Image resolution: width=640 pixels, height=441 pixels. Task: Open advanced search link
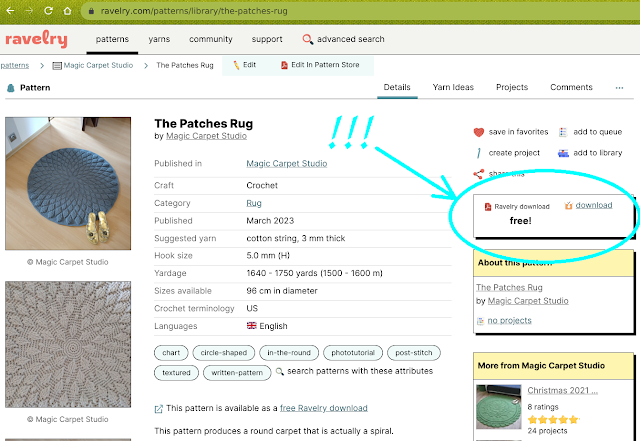pyautogui.click(x=351, y=39)
